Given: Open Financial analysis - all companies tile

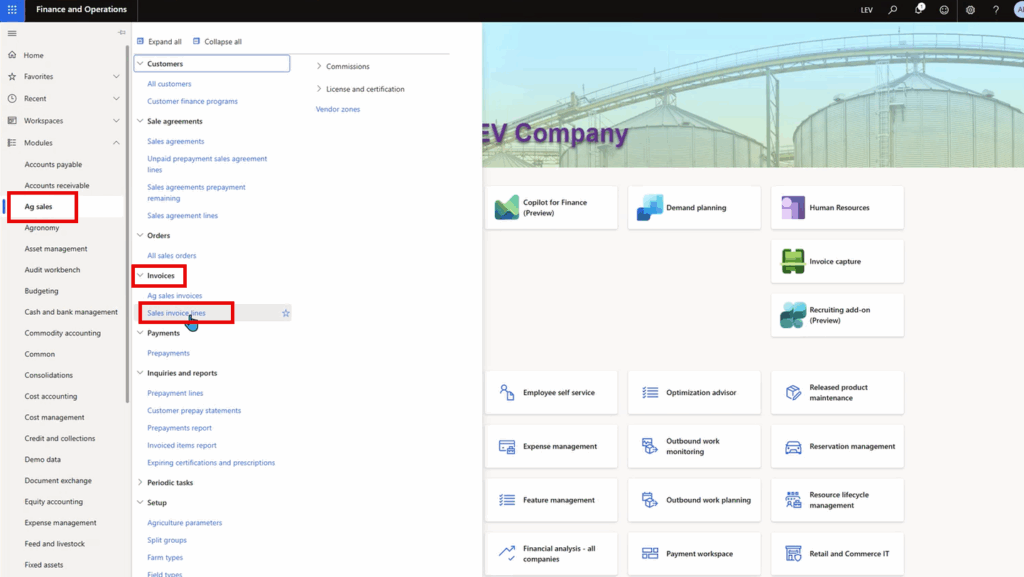Looking at the screenshot, I should pyautogui.click(x=551, y=554).
